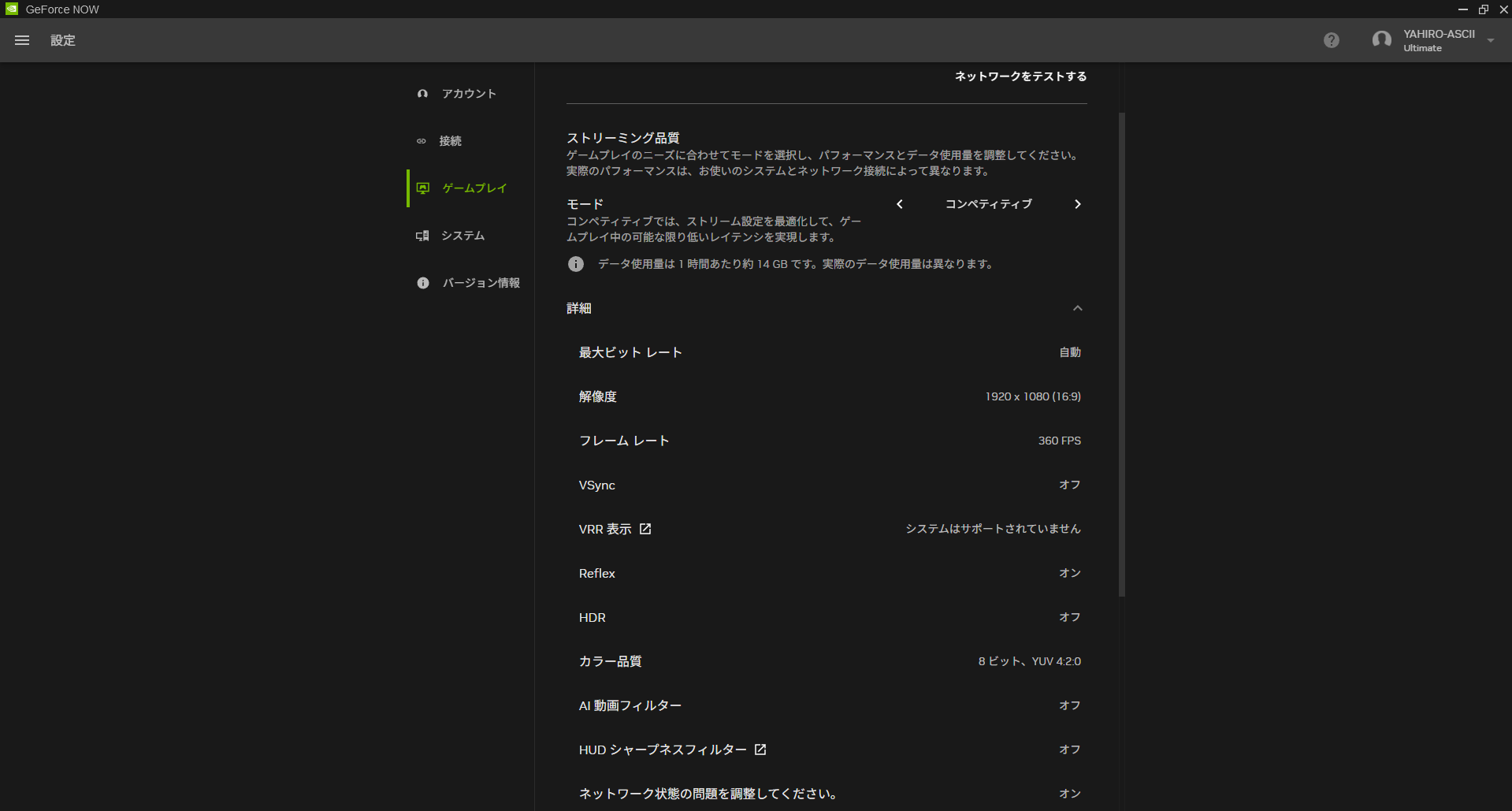Click the settings panel vertical scrollbar
1512x811 pixels.
(1122, 355)
